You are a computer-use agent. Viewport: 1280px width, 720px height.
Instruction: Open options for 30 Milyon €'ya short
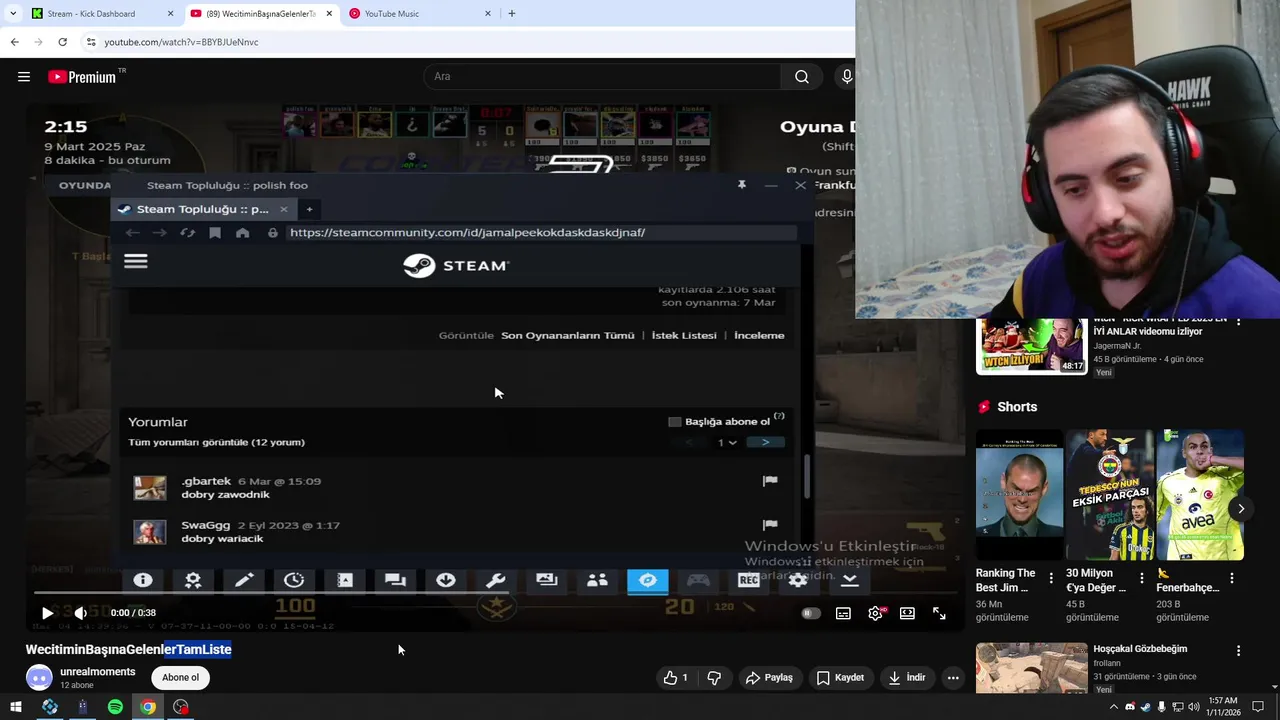1142,578
